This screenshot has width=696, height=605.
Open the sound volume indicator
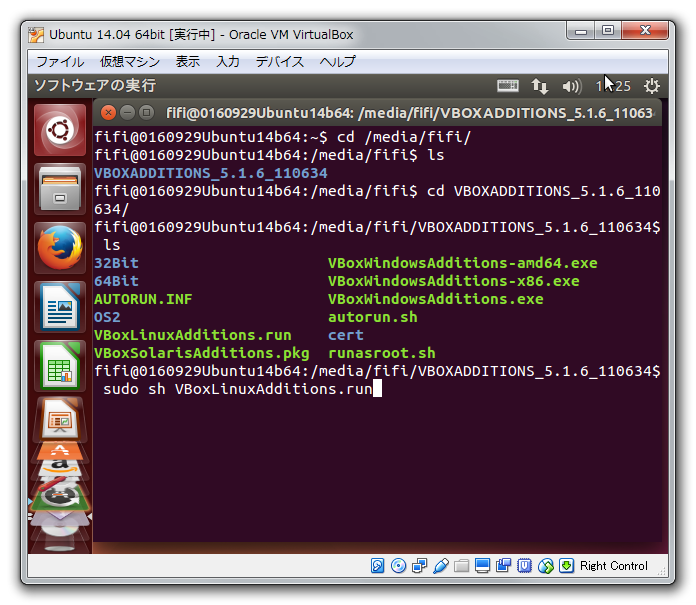(572, 86)
